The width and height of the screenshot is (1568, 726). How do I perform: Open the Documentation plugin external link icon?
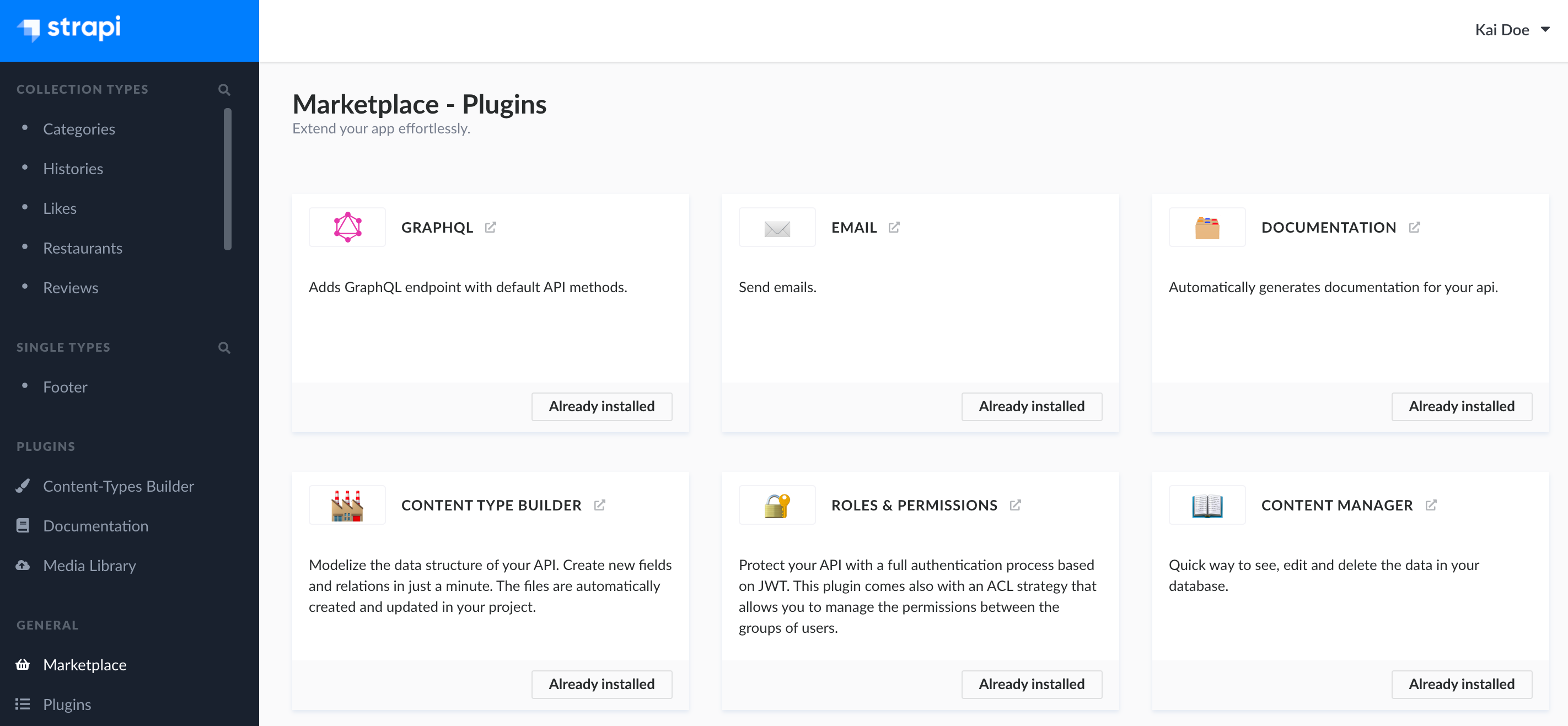pos(1414,227)
